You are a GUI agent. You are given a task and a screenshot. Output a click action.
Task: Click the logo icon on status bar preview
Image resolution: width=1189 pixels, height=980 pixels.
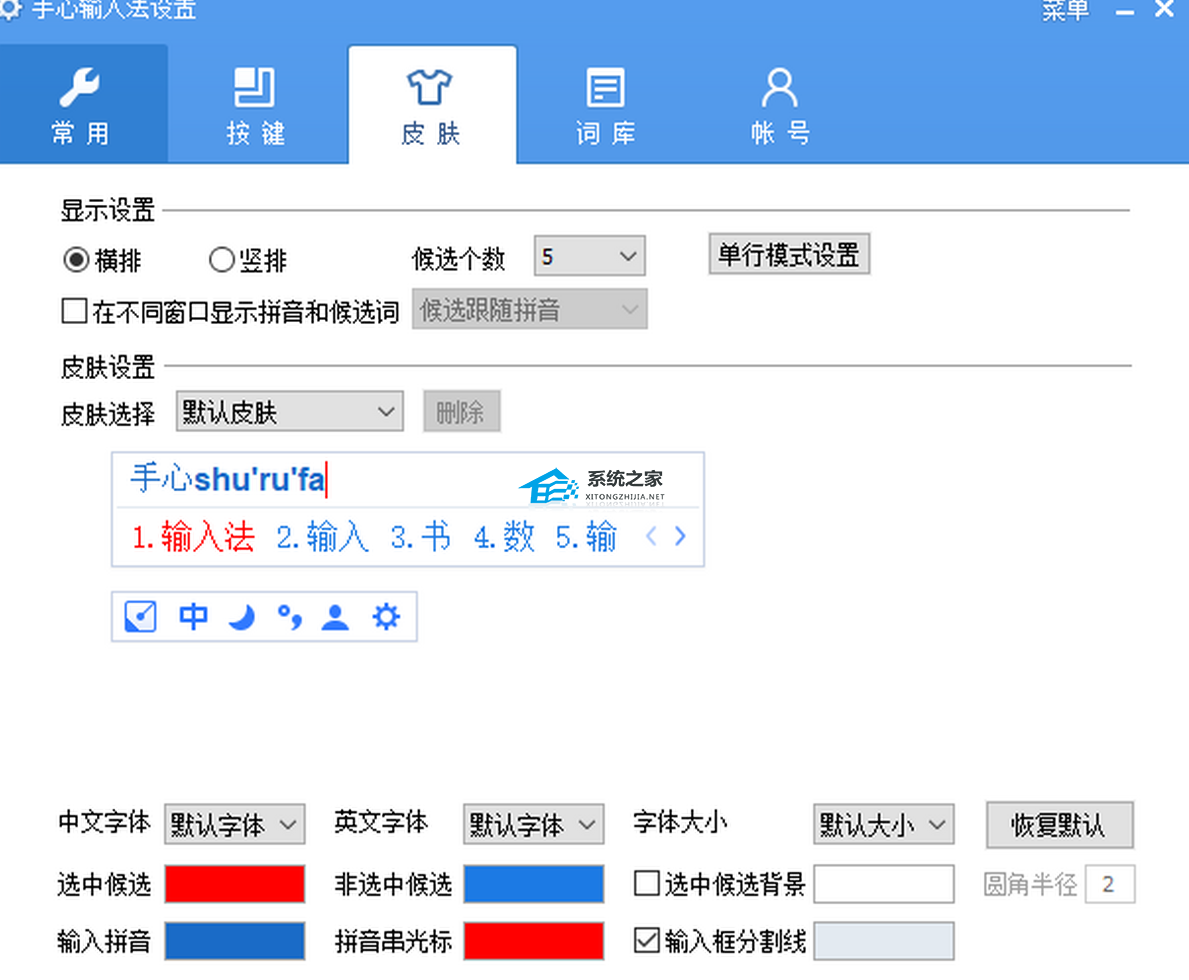click(x=140, y=617)
